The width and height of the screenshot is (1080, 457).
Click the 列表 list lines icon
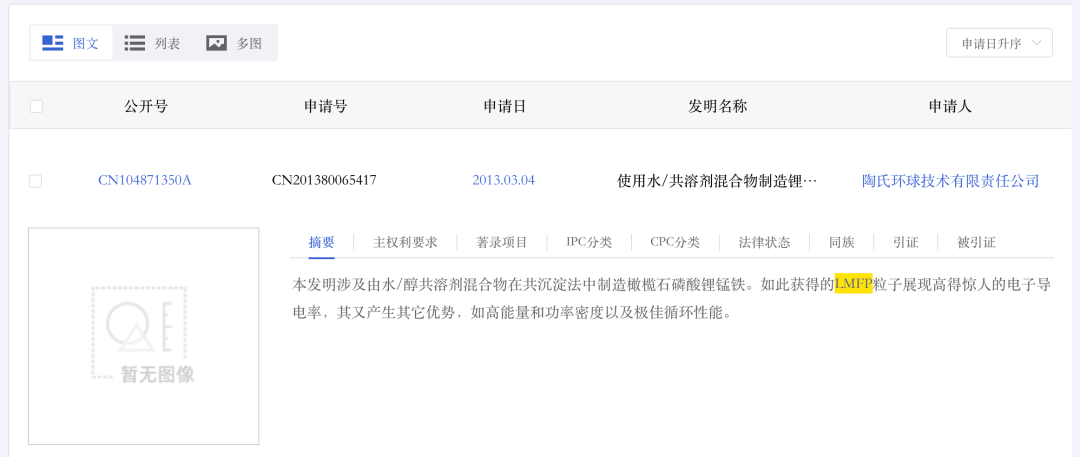(134, 43)
